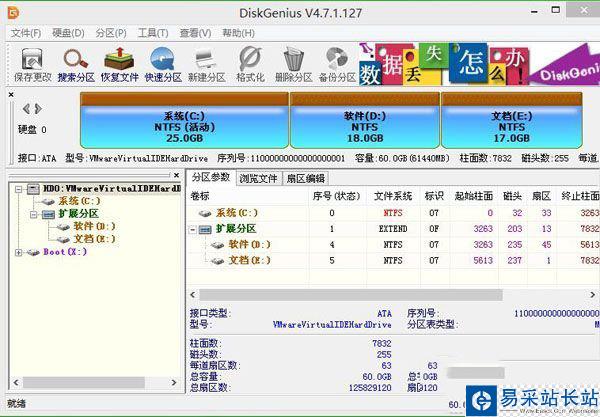Click the left tree scrollbar left arrow

coord(16,382)
